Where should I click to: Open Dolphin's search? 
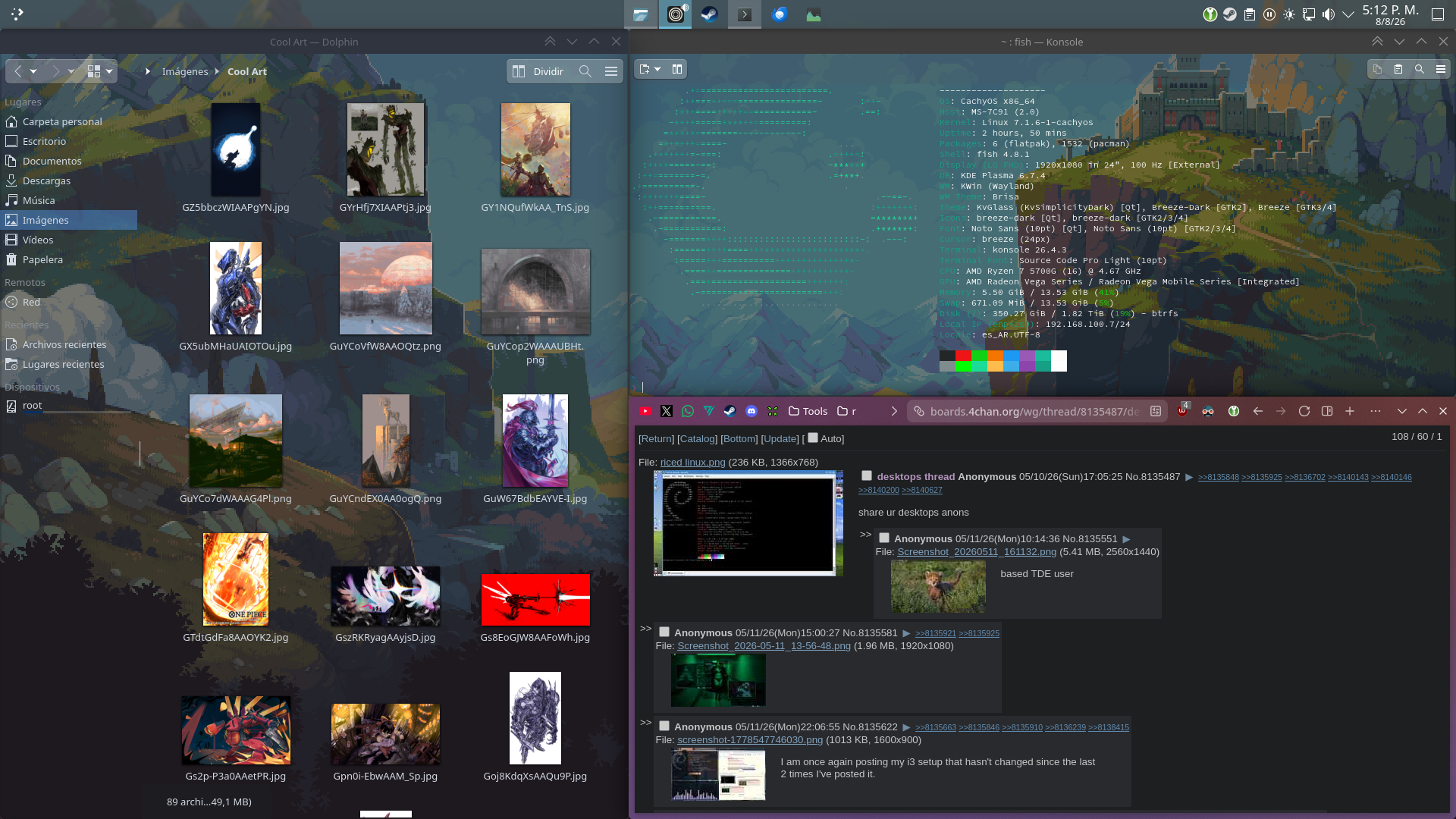585,71
